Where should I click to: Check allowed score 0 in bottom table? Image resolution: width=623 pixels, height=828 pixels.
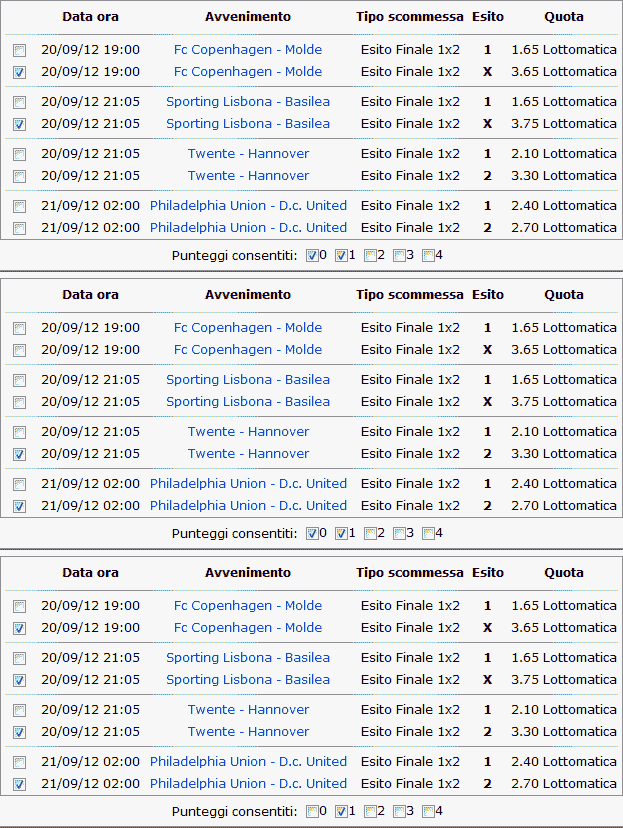(312, 811)
